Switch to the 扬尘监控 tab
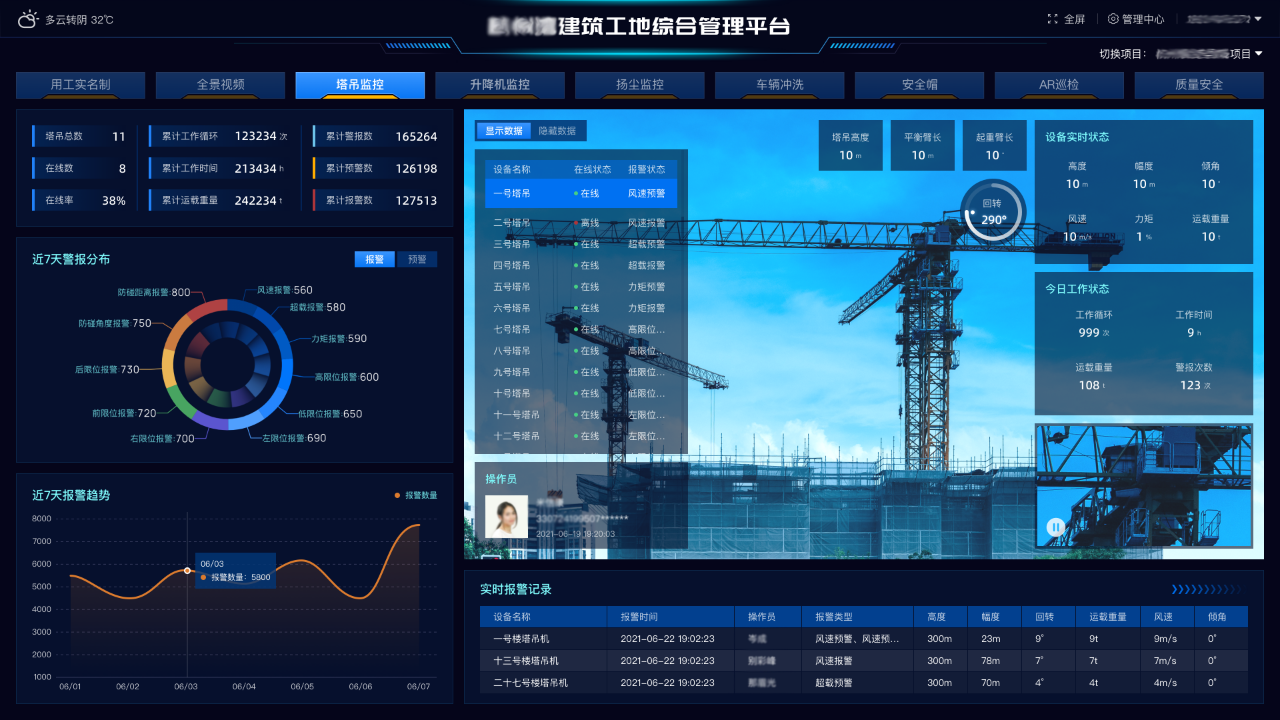The image size is (1280, 720). [639, 85]
